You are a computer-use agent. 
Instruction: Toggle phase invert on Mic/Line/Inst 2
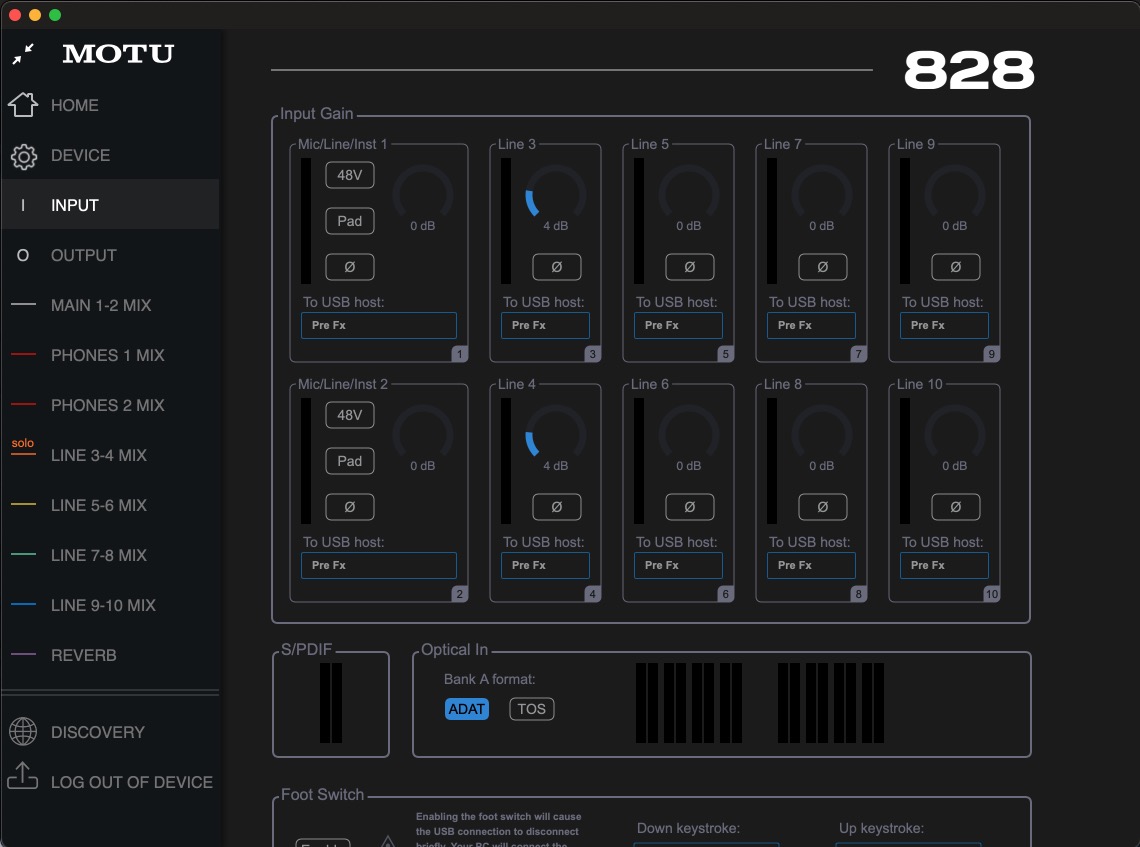(x=350, y=507)
